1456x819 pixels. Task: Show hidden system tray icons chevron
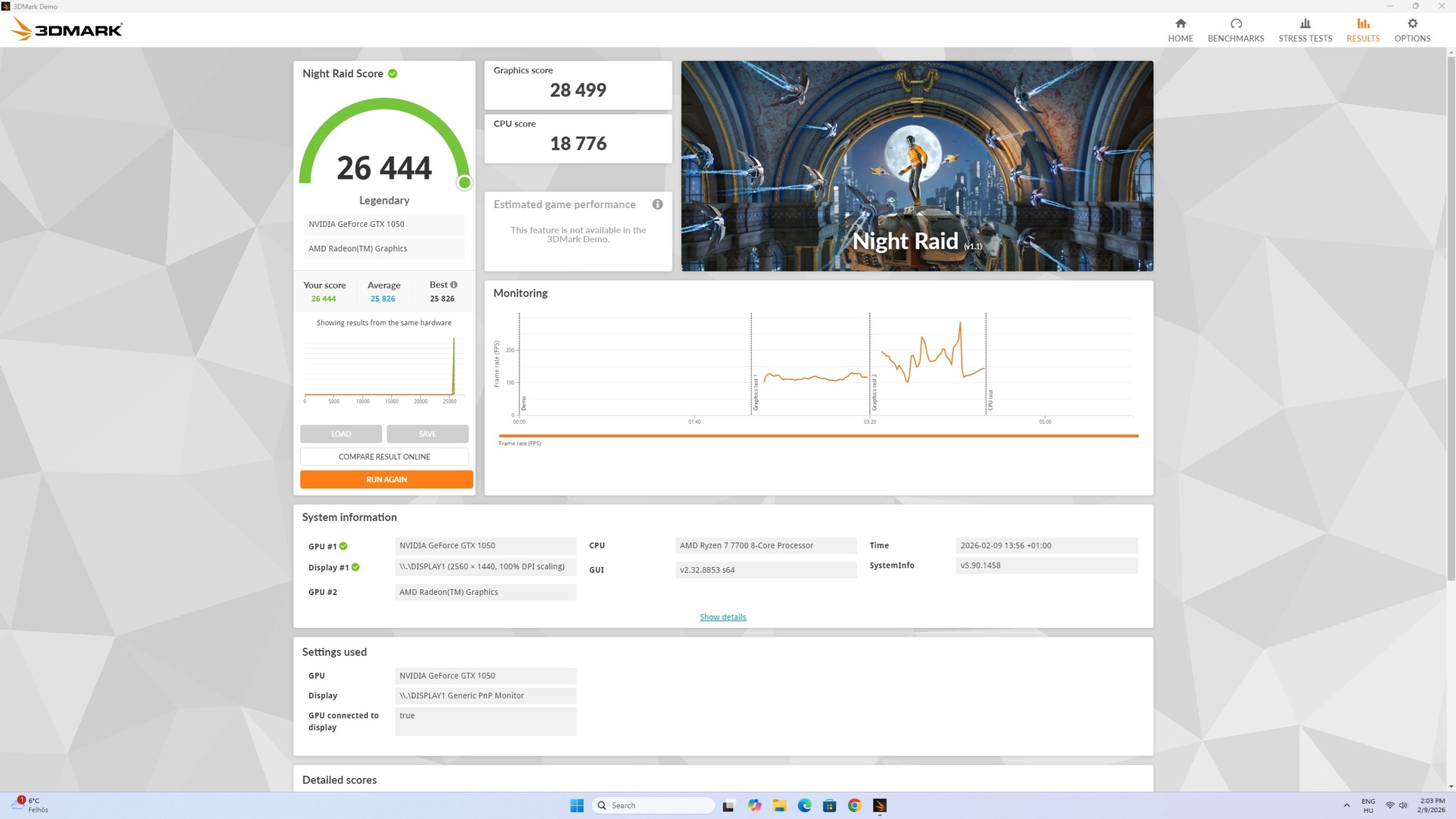coord(1346,805)
